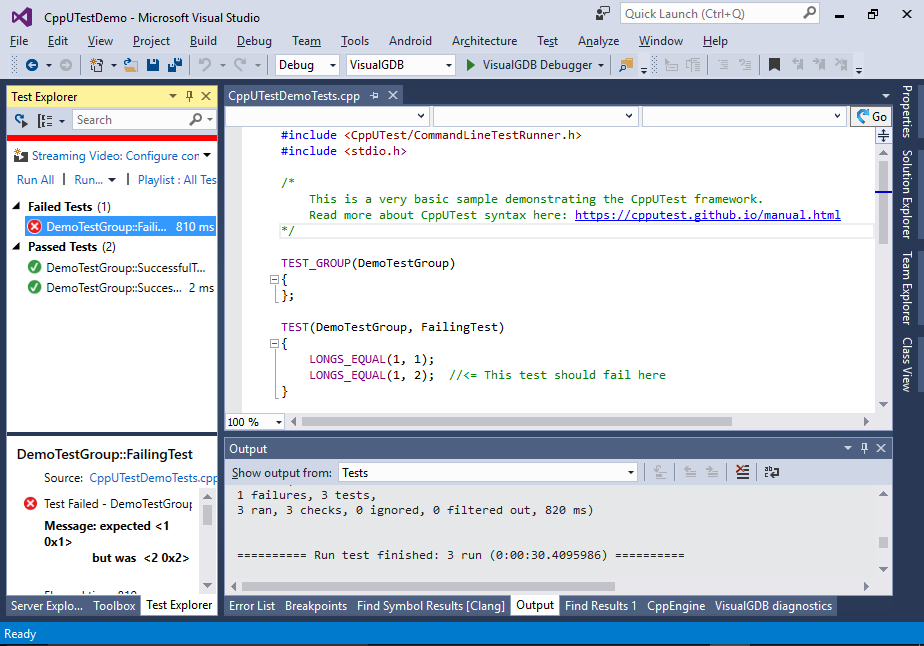This screenshot has width=924, height=646.
Task: Start debugging with the green play icon
Action: [470, 65]
